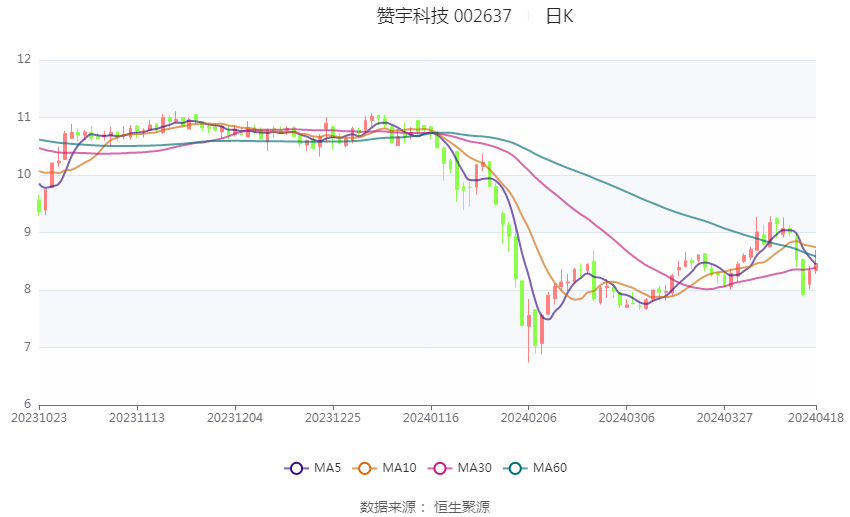Click the 20240206 date on x-axis

click(528, 418)
